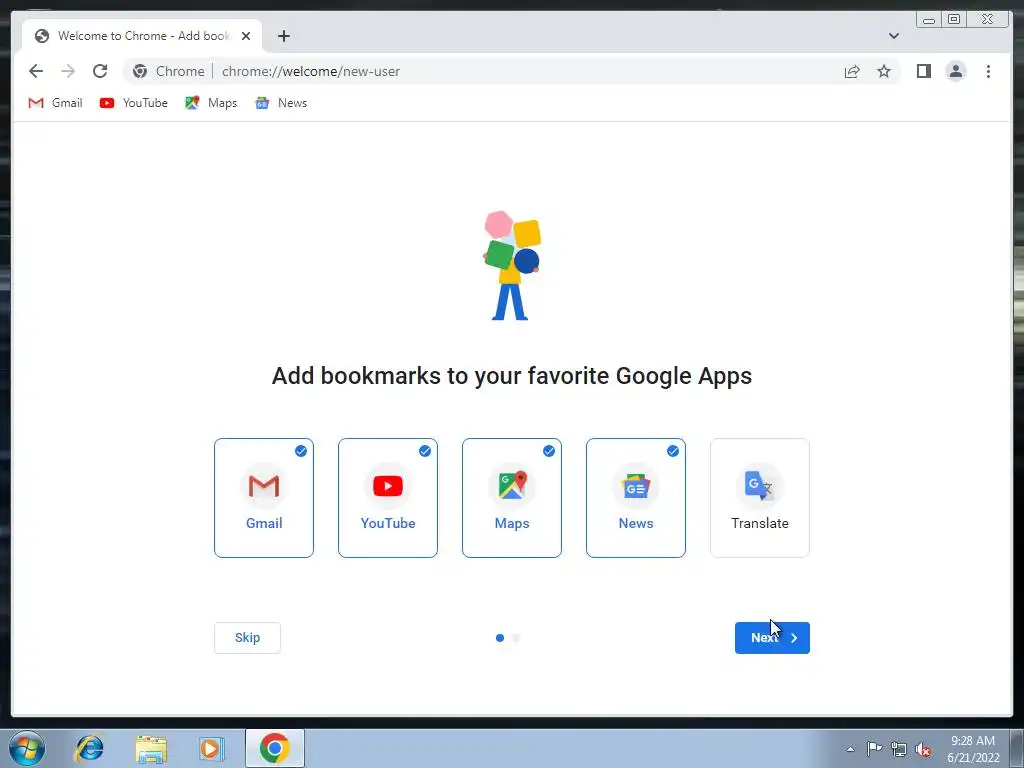Click the Skip button
1024x768 pixels.
[248, 637]
